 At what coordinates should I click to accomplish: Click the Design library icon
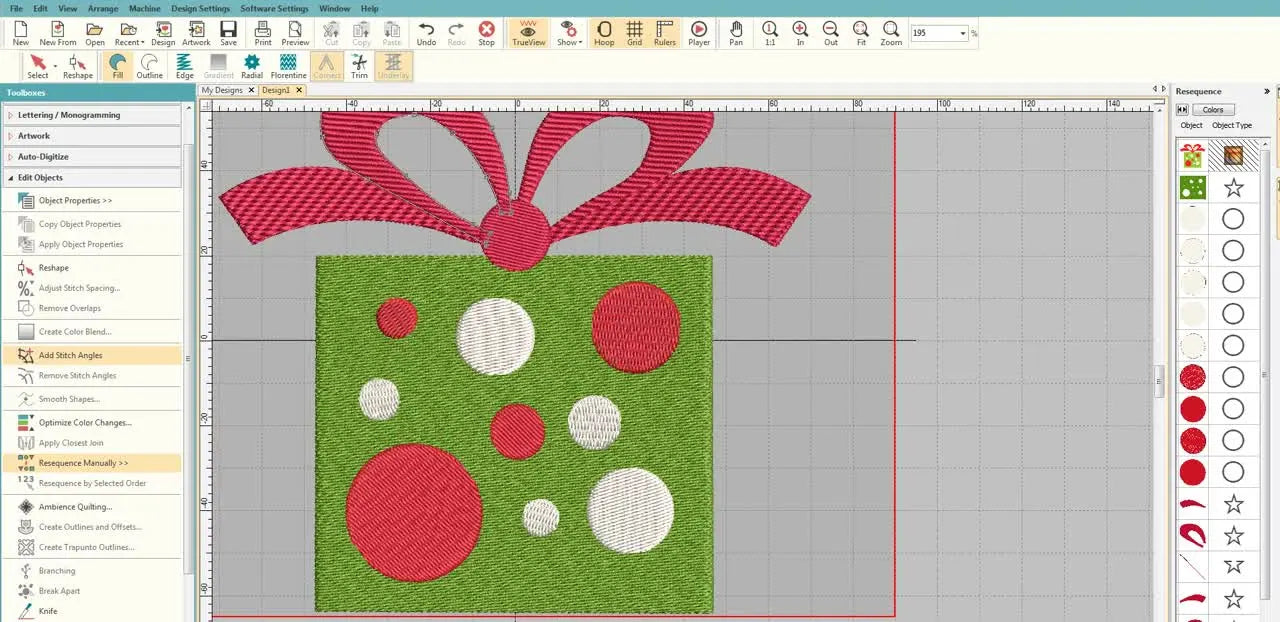pos(163,34)
